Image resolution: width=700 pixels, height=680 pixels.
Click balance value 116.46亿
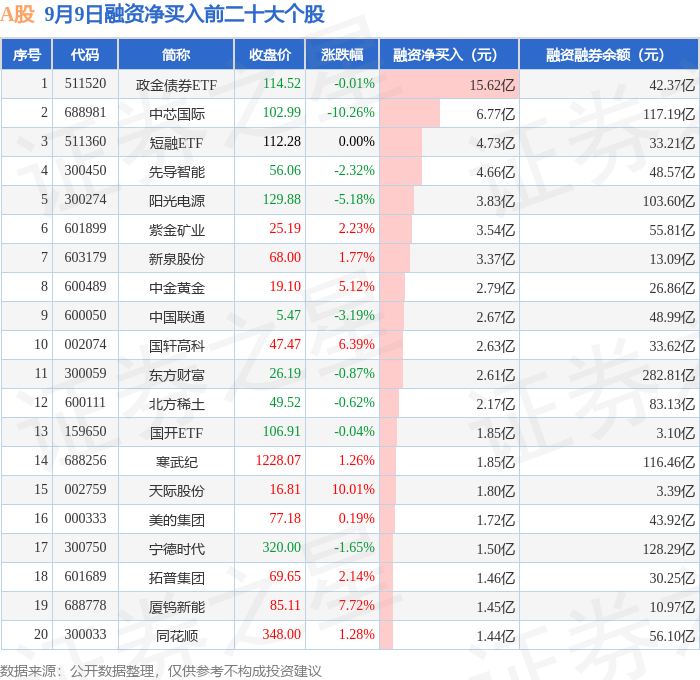tap(669, 462)
